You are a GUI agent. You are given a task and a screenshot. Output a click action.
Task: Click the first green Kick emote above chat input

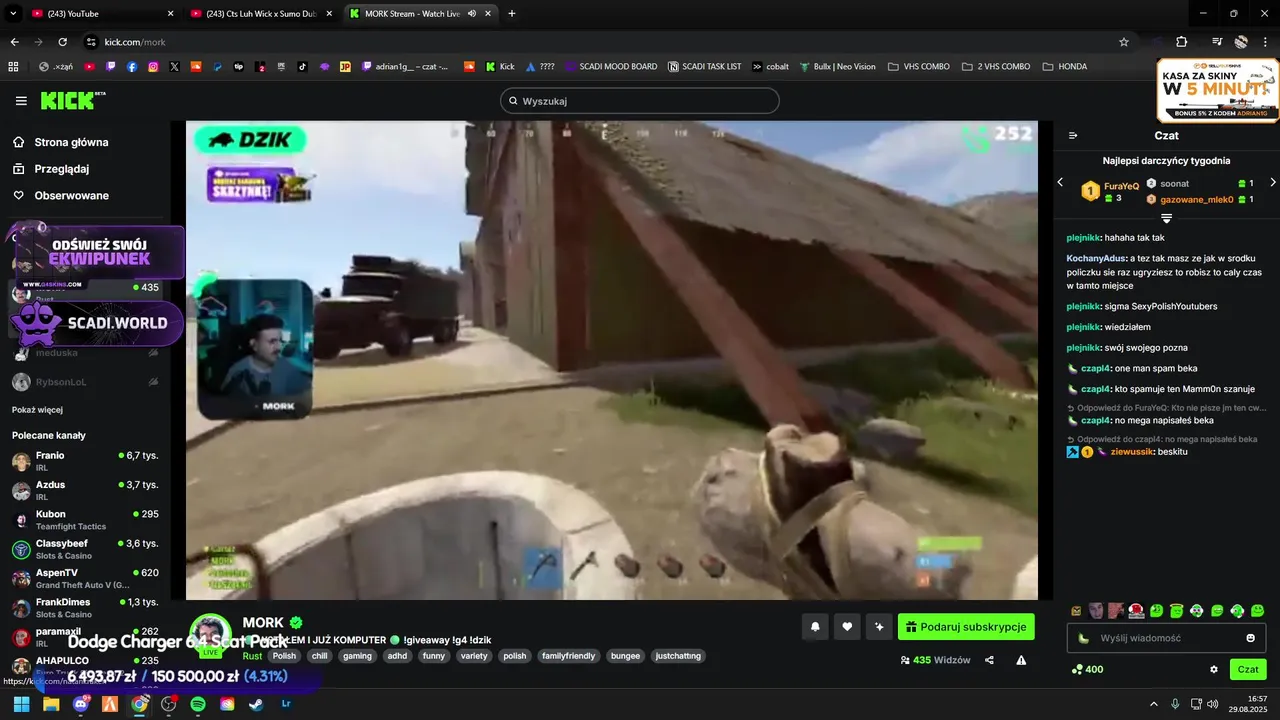1156,611
